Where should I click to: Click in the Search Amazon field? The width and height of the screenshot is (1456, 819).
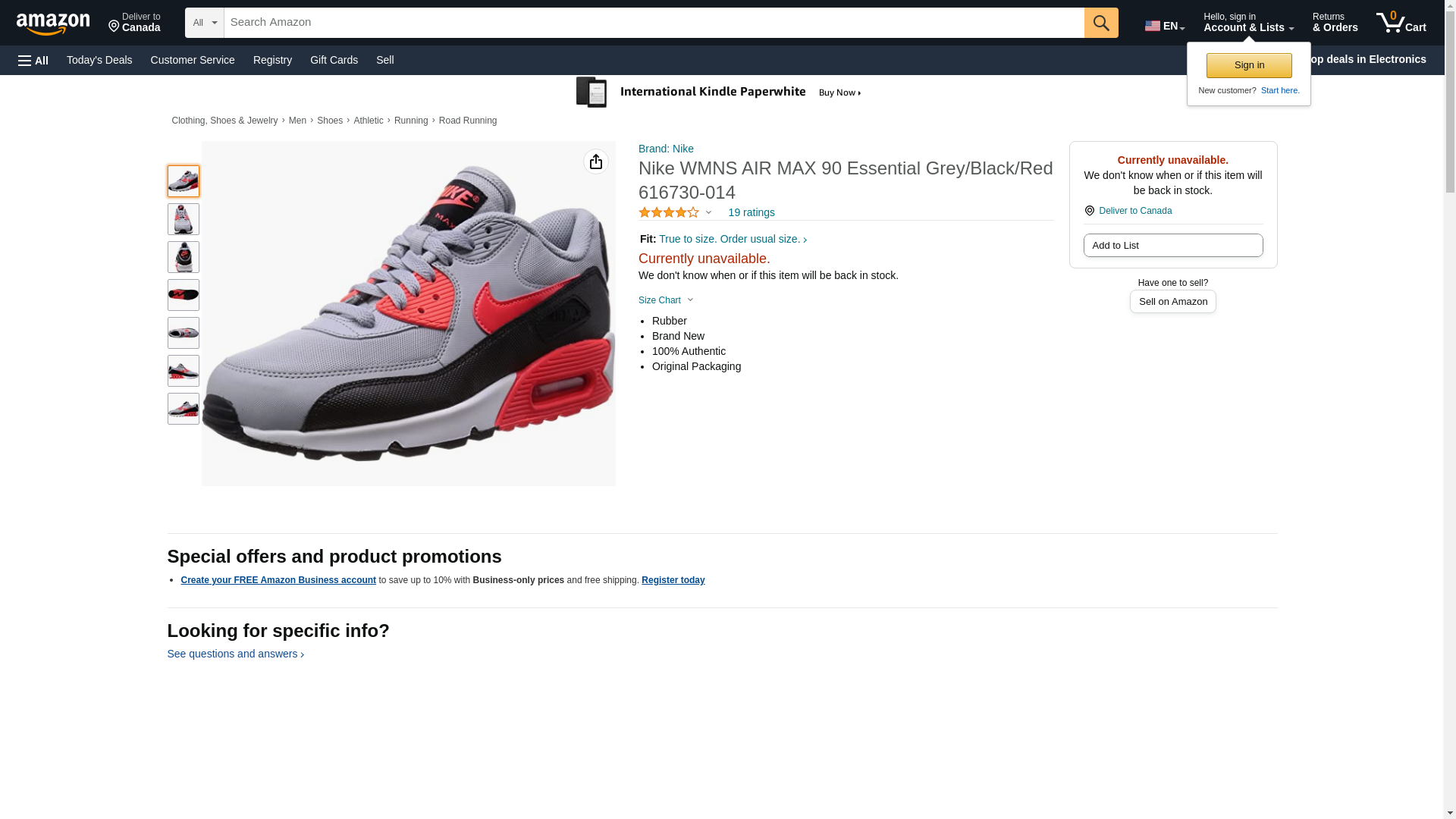(652, 23)
